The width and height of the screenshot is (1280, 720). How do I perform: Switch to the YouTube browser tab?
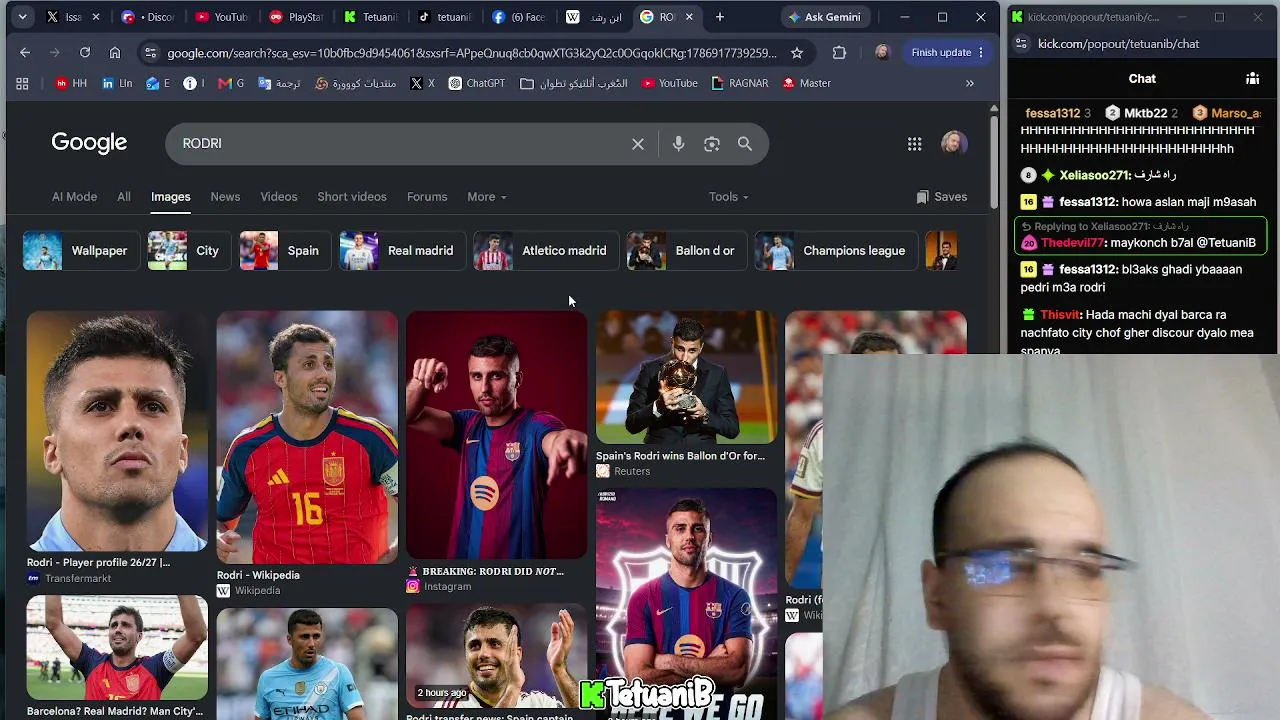(x=222, y=17)
